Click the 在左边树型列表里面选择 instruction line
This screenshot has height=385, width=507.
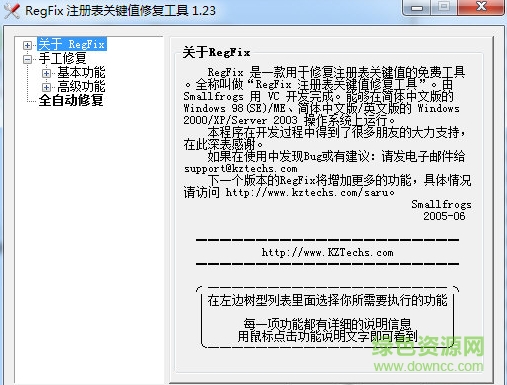(x=327, y=300)
